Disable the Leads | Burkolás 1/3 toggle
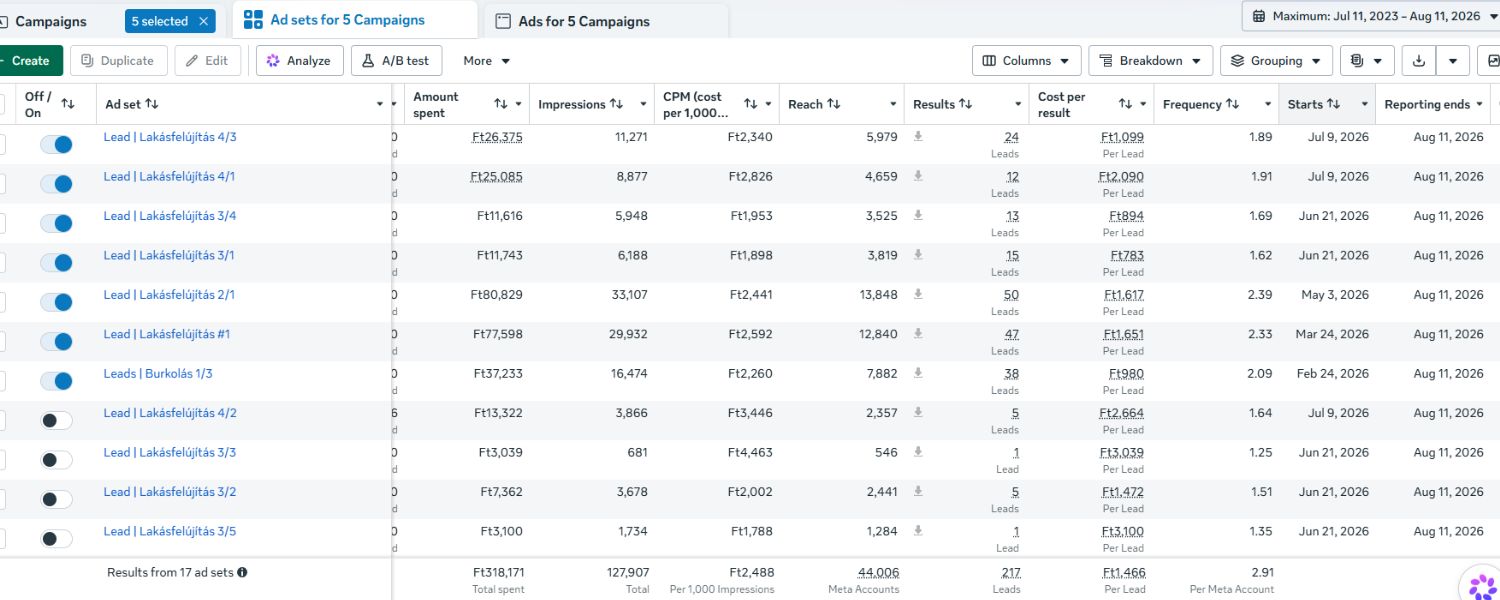 click(56, 381)
